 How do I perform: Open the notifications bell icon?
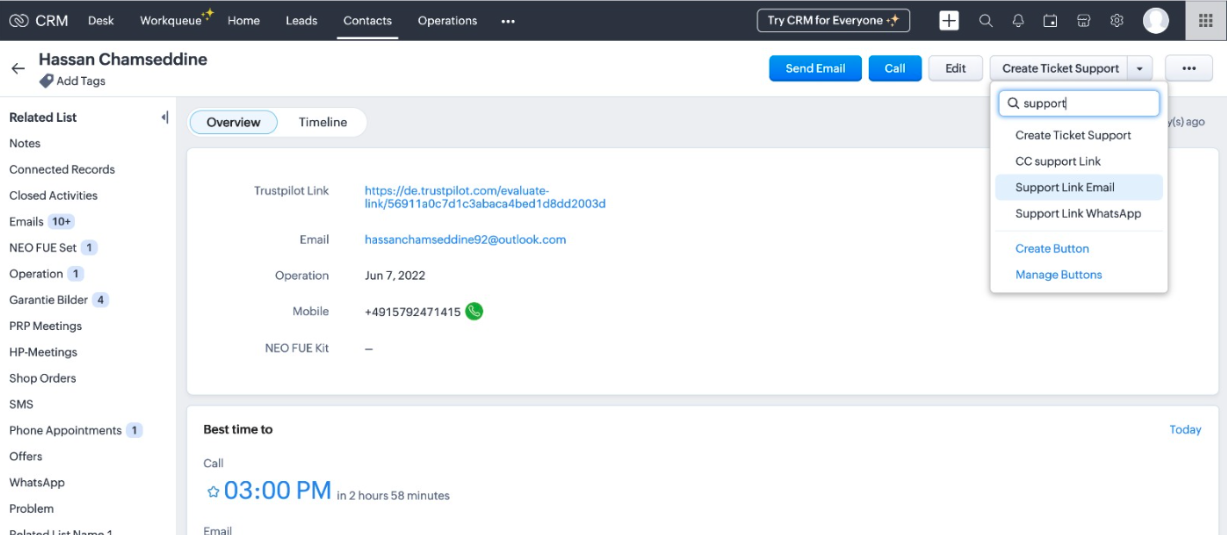[x=1018, y=20]
